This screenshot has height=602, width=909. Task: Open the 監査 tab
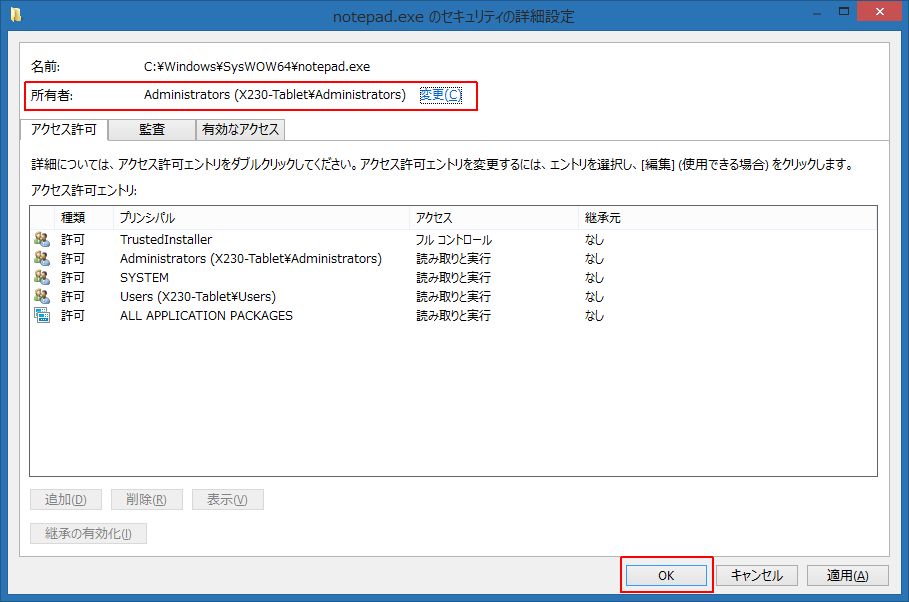(x=152, y=129)
